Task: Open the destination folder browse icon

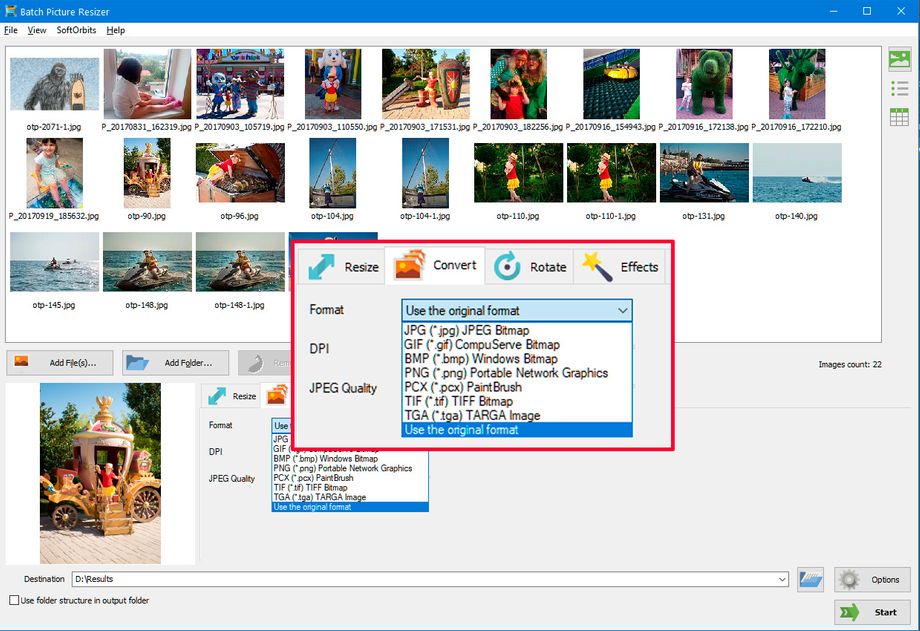Action: click(x=810, y=579)
